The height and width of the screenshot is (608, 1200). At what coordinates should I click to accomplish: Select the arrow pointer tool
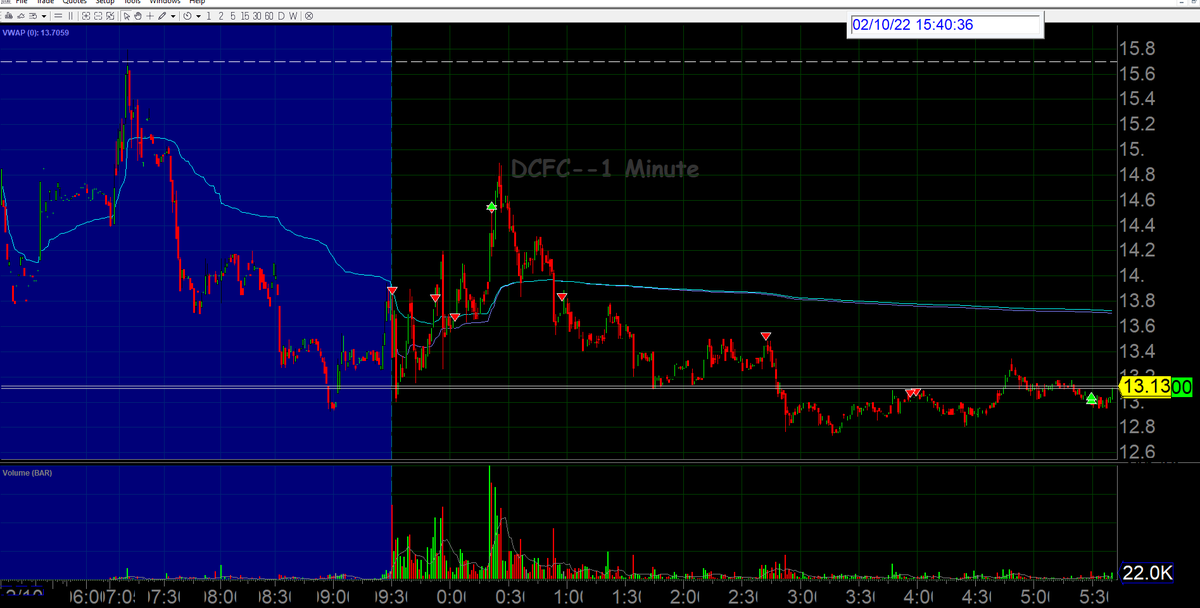point(127,16)
